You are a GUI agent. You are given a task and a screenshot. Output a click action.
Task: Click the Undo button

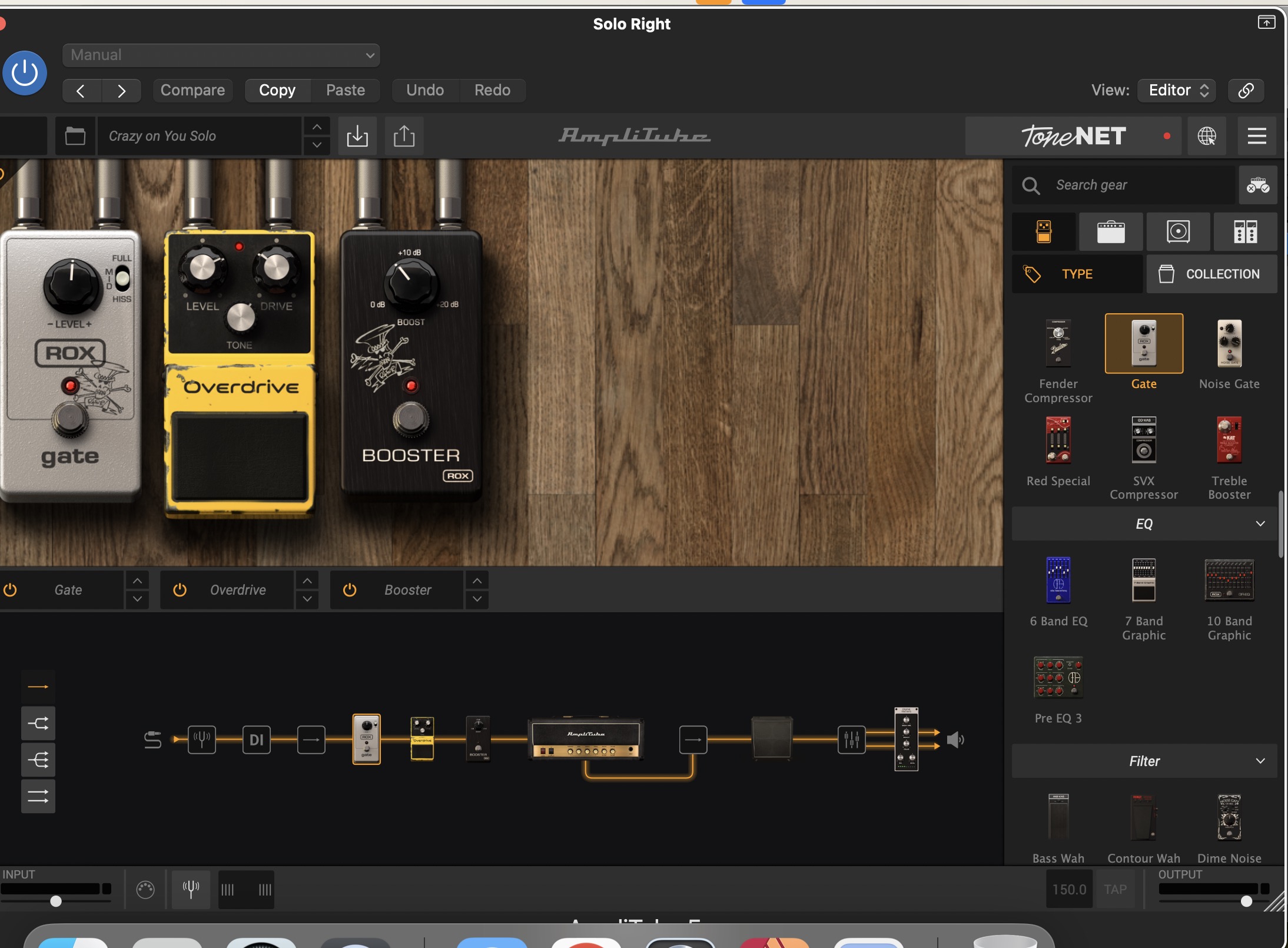click(x=425, y=90)
